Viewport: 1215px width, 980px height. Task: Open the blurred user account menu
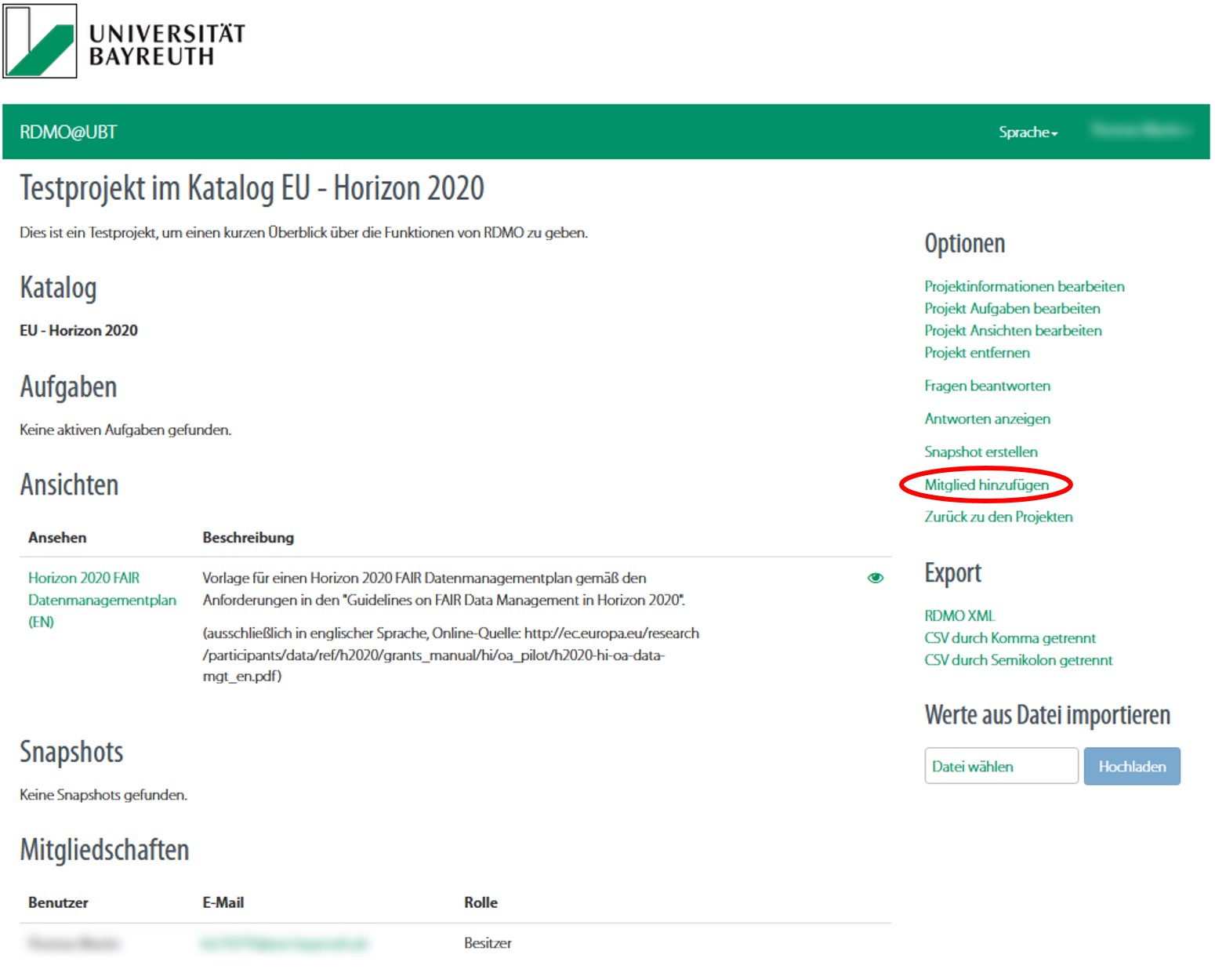point(1141,130)
